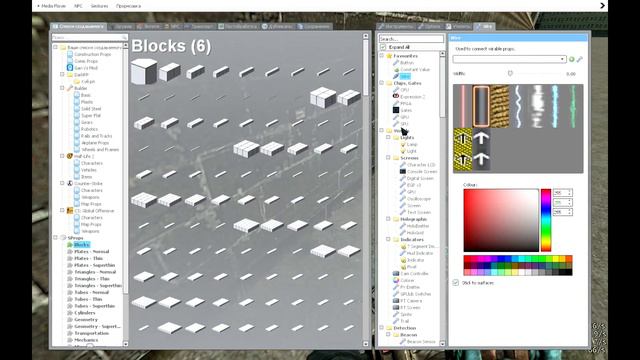Select the highlighted Wire tool
The height and width of the screenshot is (360, 640).
click(404, 76)
